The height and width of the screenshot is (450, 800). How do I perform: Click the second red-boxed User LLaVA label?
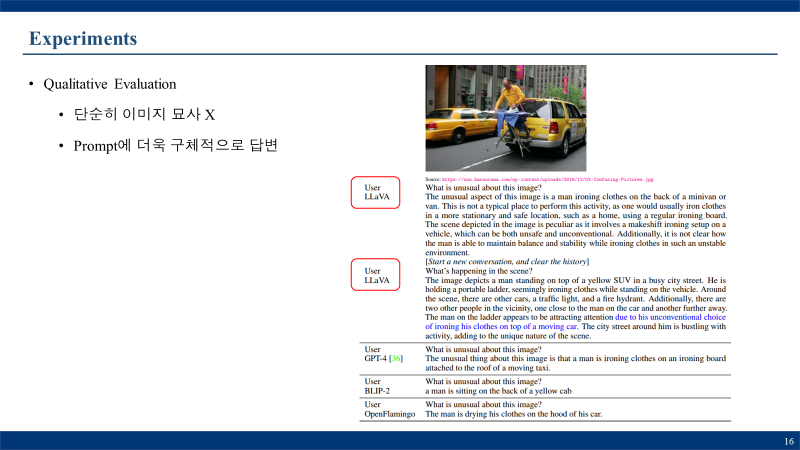tap(376, 275)
